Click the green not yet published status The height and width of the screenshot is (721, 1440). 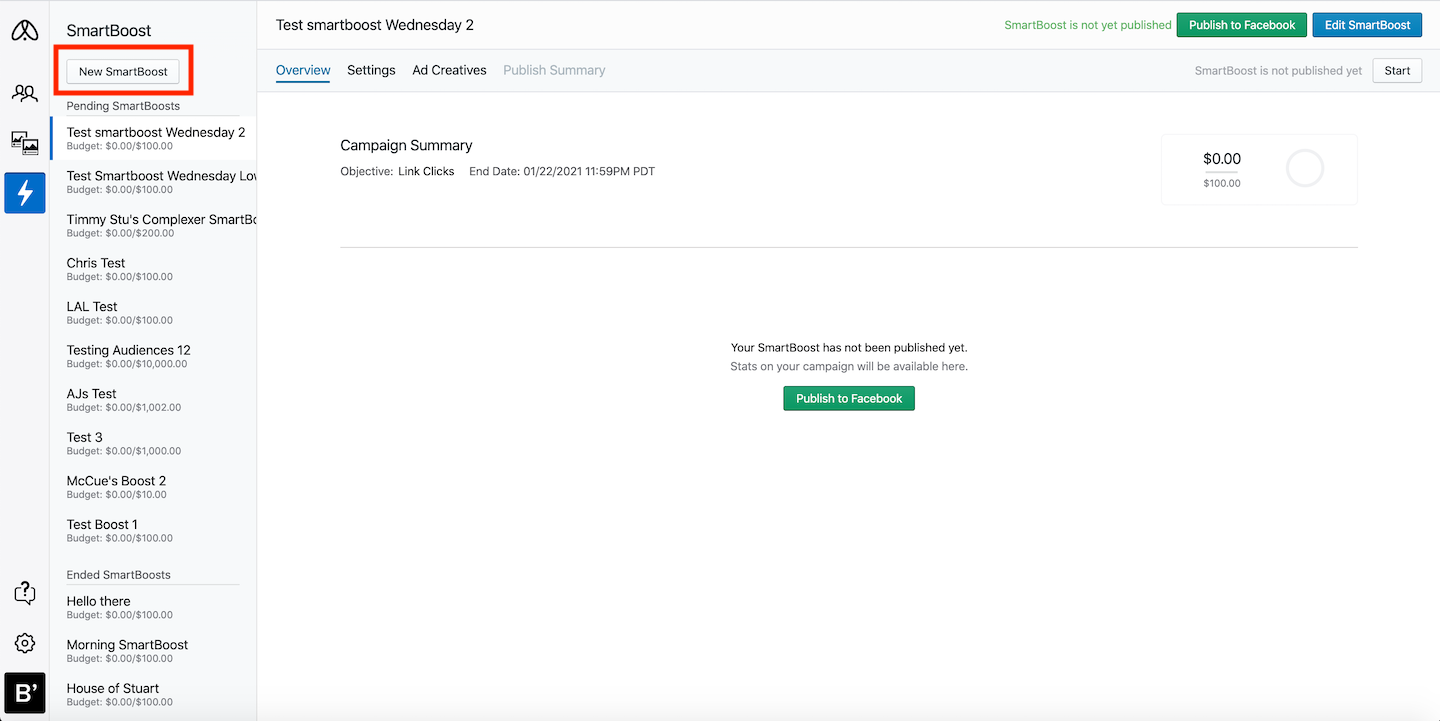(x=1087, y=25)
